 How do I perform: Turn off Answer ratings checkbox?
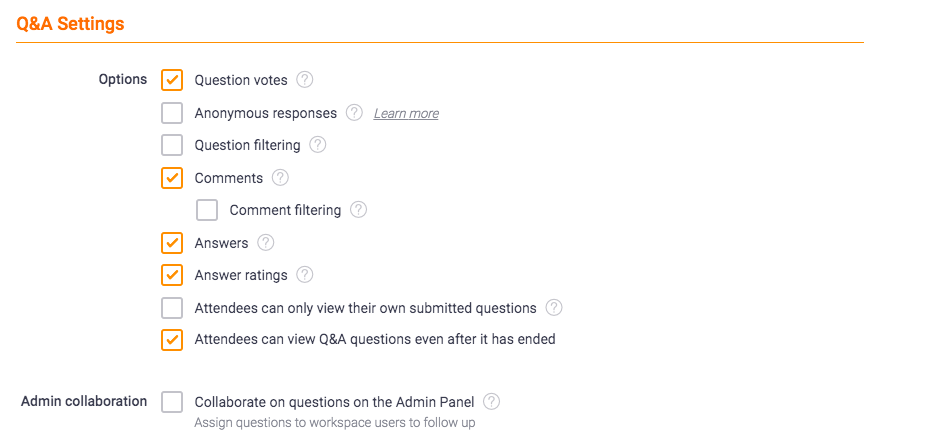(x=172, y=274)
